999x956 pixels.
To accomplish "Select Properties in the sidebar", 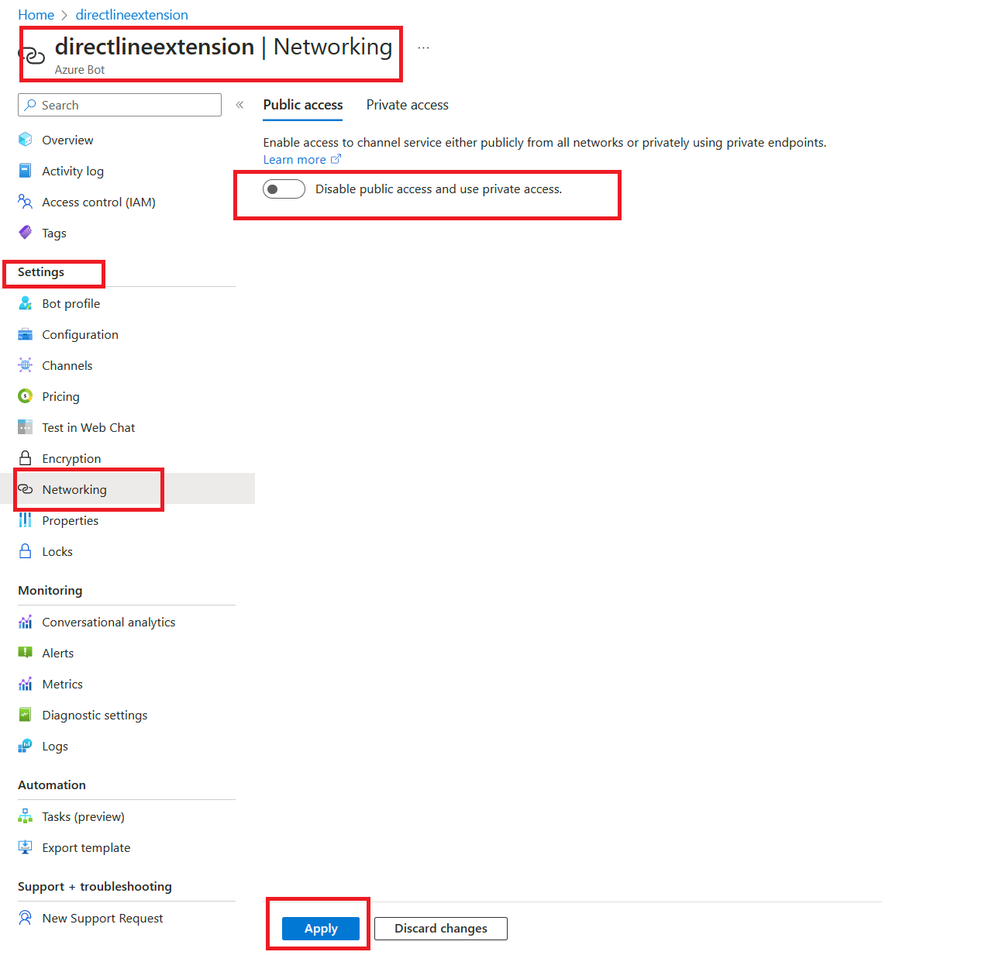I will [70, 520].
